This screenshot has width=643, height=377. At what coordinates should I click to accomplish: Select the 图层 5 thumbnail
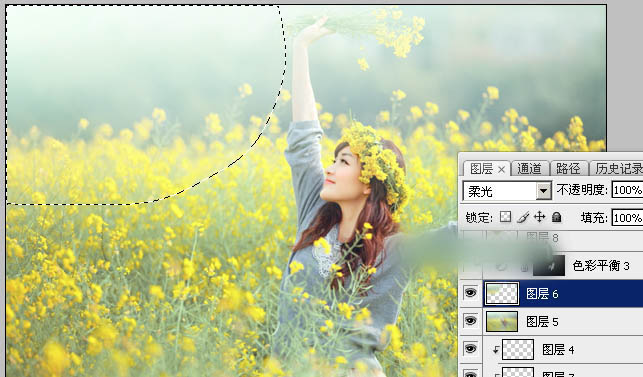[x=502, y=321]
